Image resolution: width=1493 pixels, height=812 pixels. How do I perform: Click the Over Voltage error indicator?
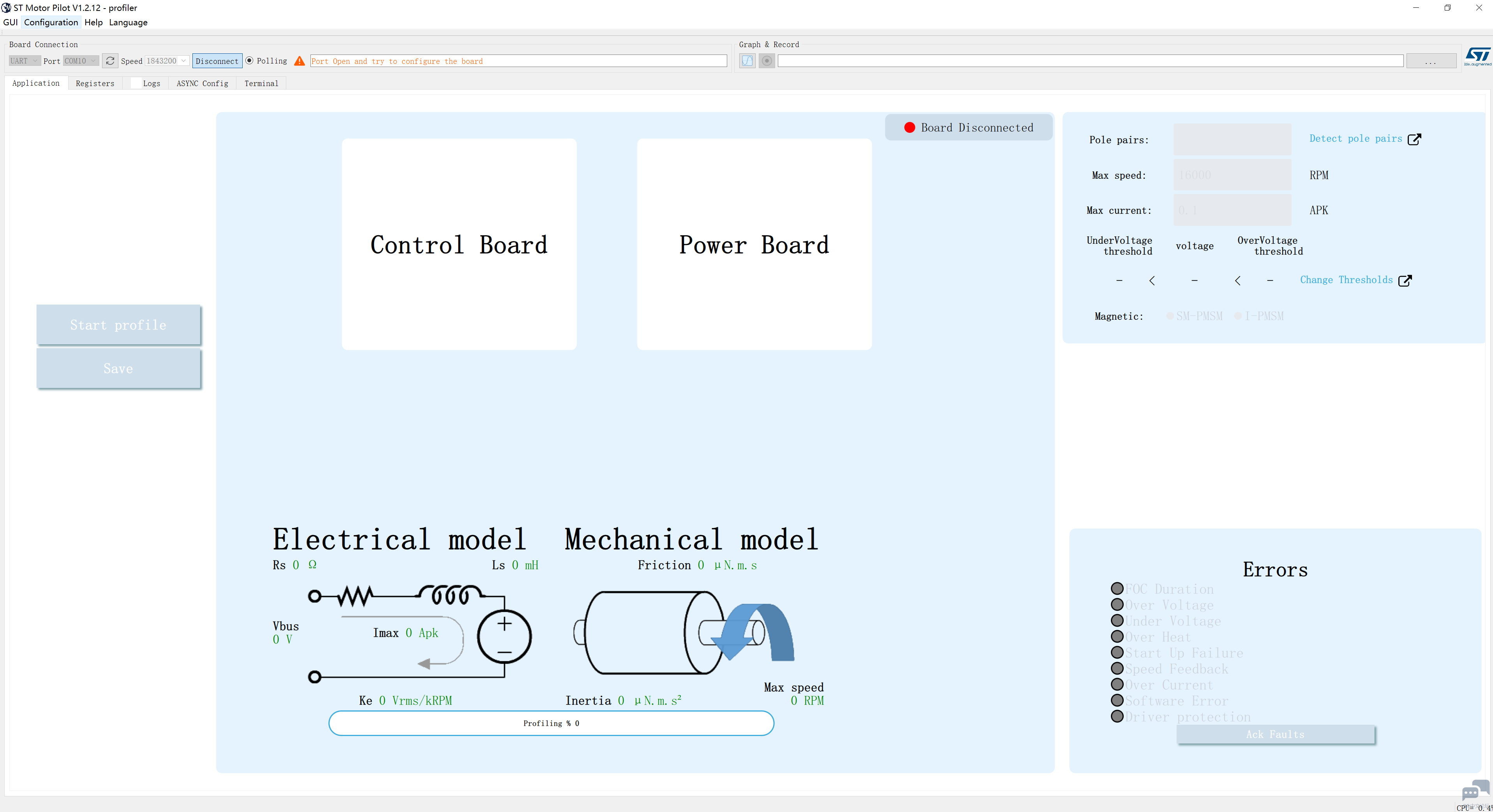(x=1117, y=604)
